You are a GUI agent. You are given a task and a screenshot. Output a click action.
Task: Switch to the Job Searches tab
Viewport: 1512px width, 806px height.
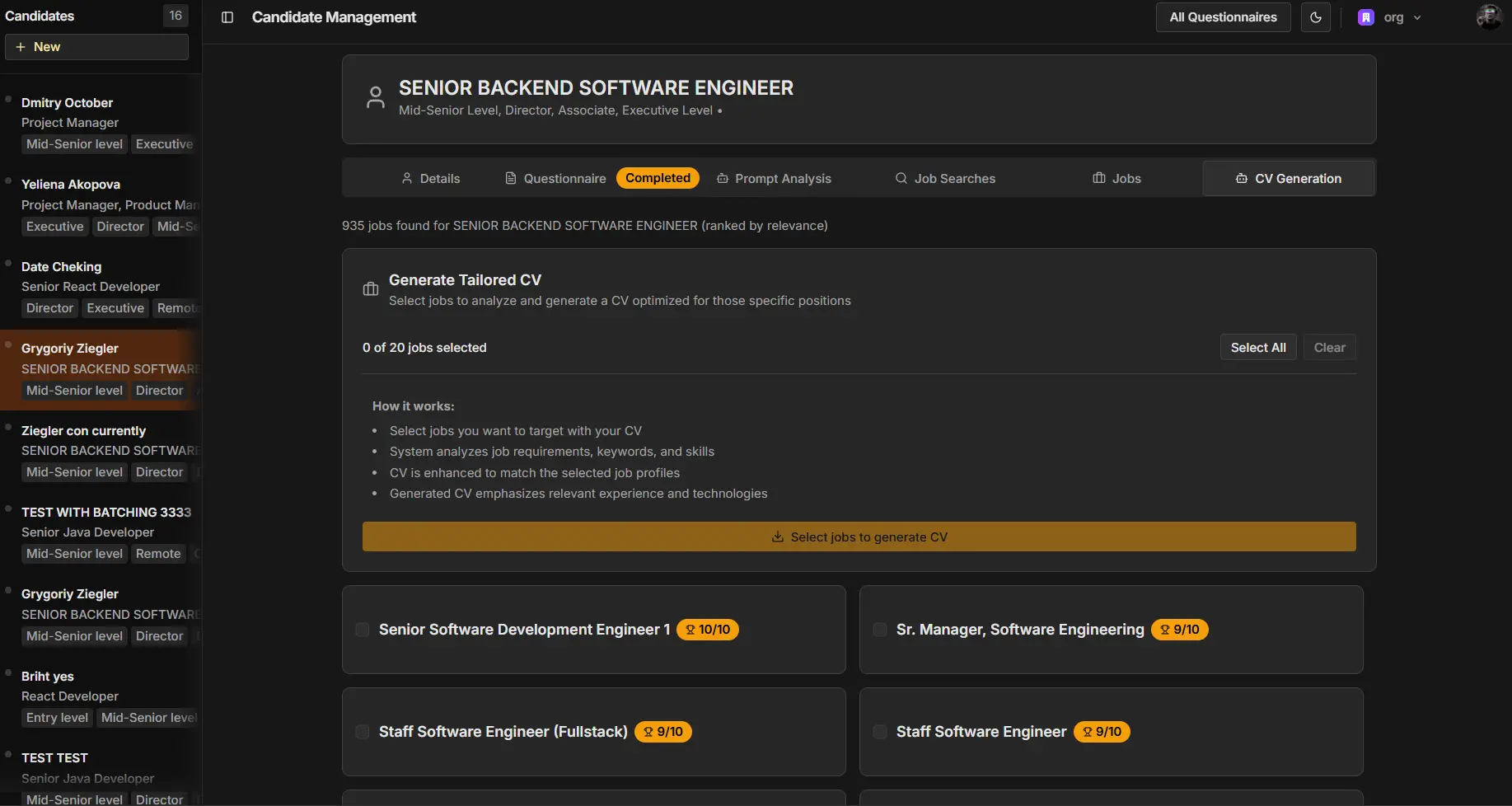(x=945, y=179)
